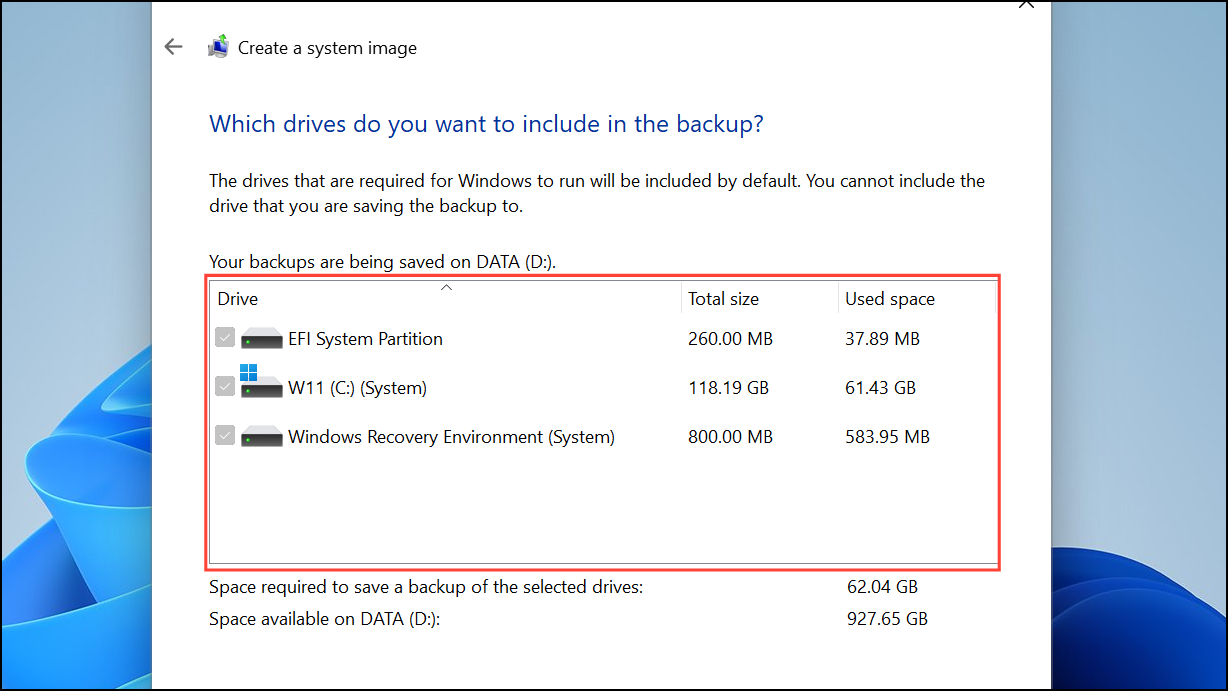Screen dimensions: 1228x691
Task: Sort by the Drive column header
Action: [238, 299]
